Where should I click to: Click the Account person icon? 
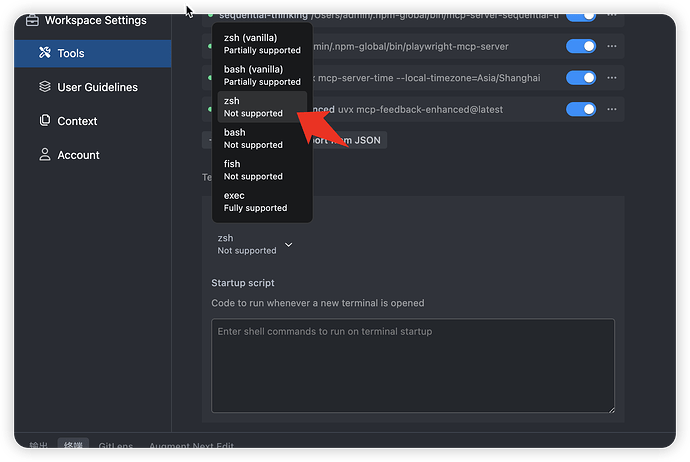pyautogui.click(x=44, y=154)
